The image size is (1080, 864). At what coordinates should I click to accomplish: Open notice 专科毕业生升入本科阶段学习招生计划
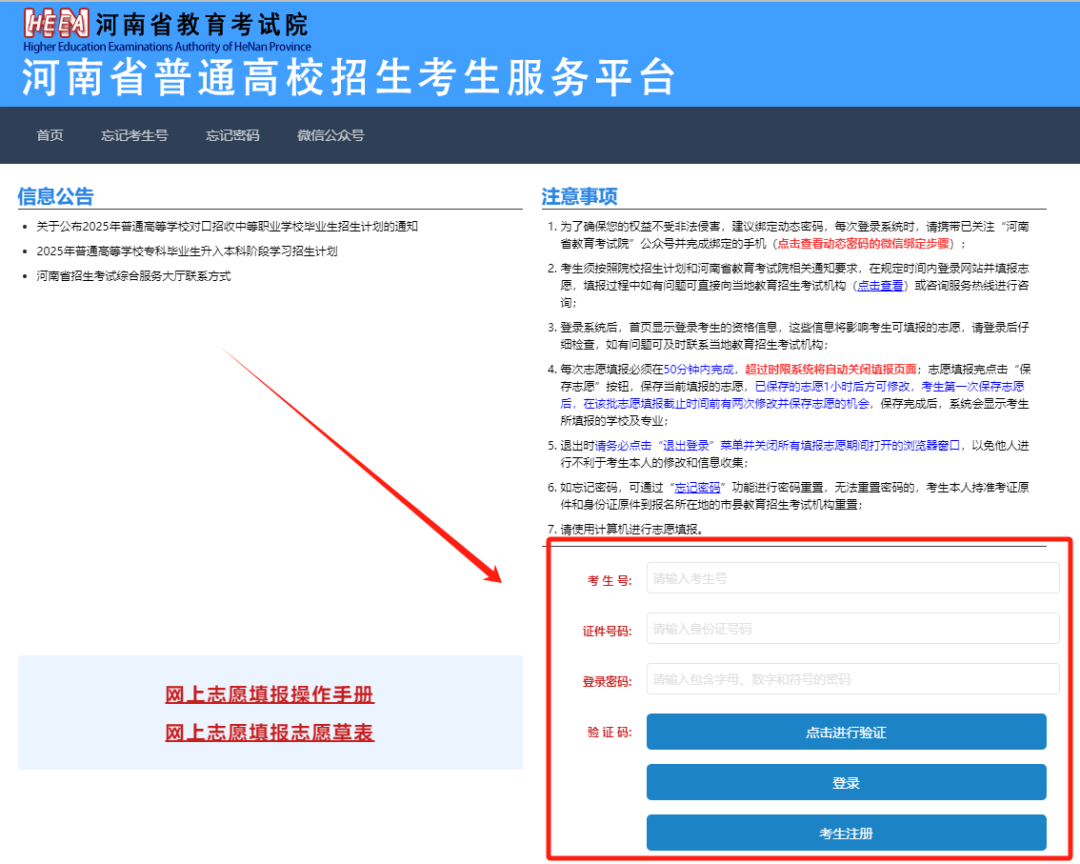(187, 251)
